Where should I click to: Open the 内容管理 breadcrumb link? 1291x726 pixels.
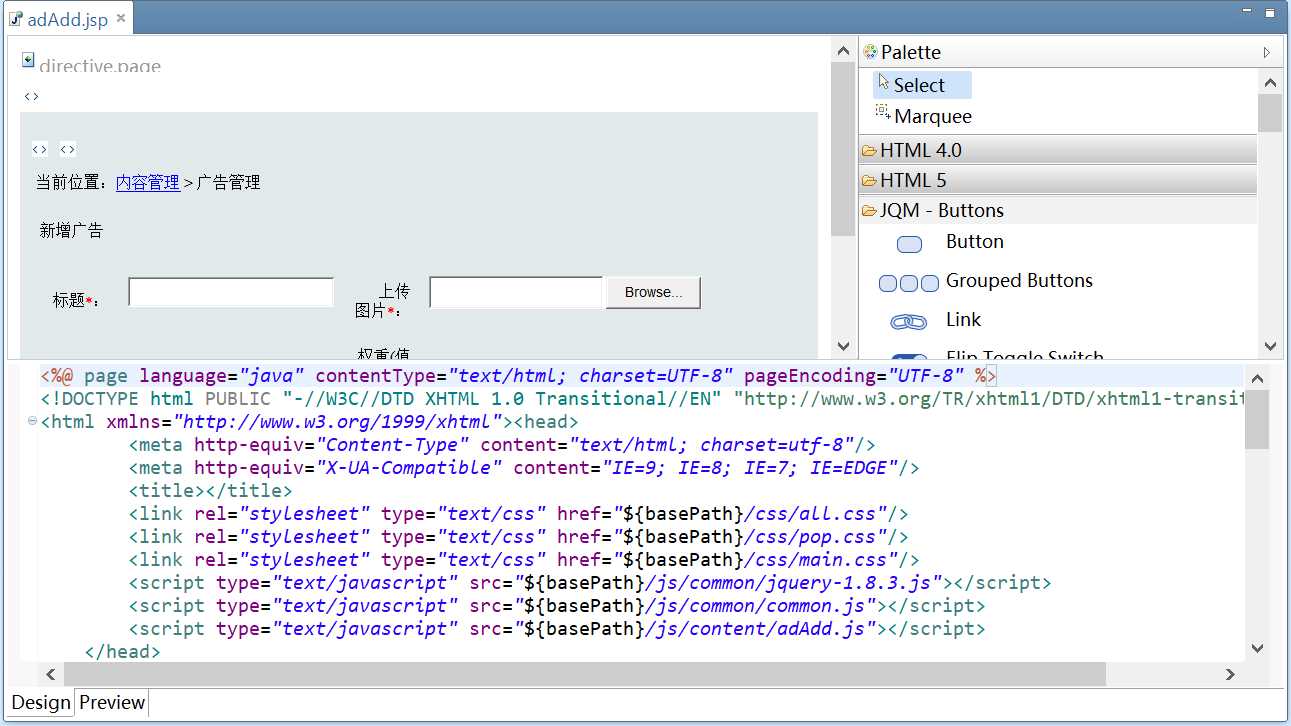(148, 182)
